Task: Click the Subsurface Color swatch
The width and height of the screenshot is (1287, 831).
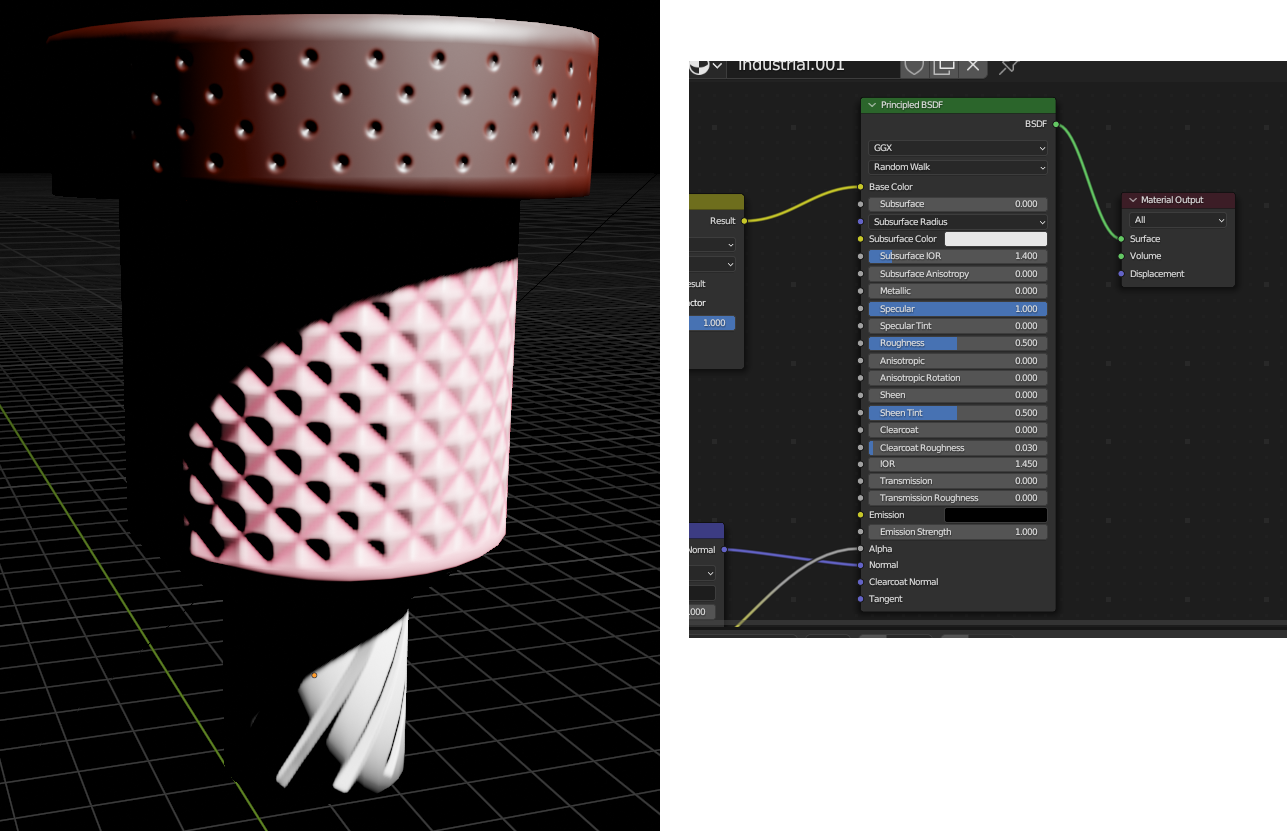Action: click(x=996, y=239)
